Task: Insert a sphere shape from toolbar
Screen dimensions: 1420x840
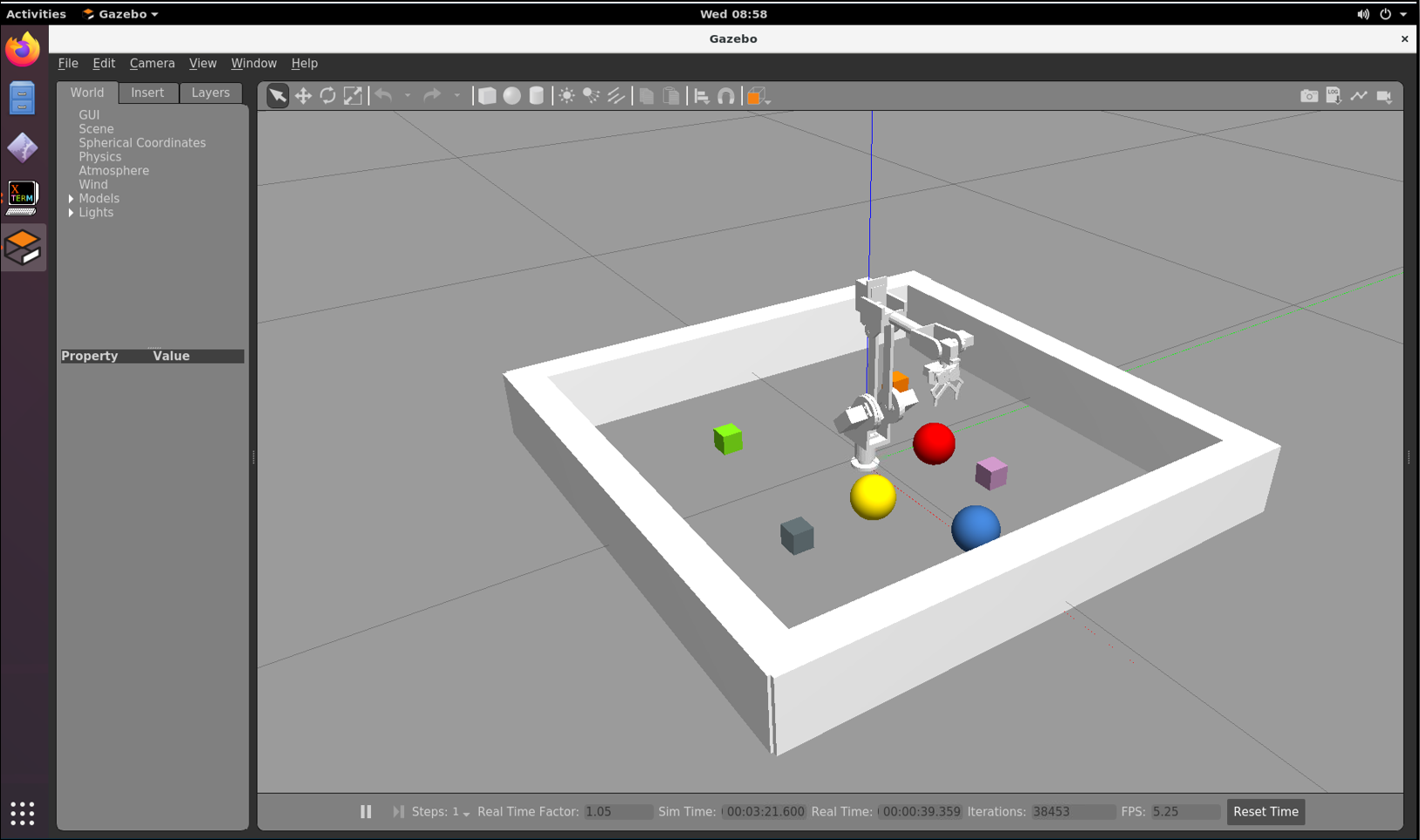Action: click(x=511, y=96)
